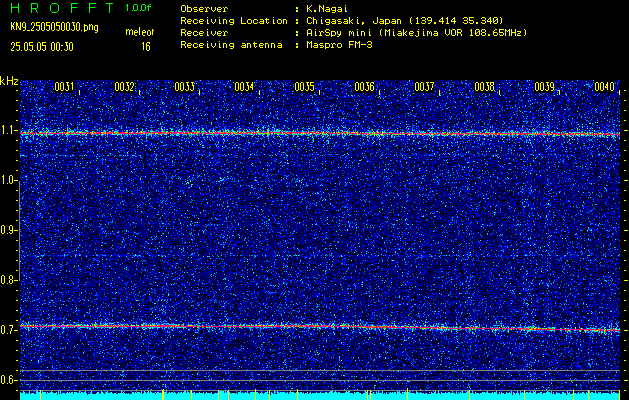Viewport: 629px width, 400px height.
Task: Select the observer name K.Nagai
Action: [327, 9]
